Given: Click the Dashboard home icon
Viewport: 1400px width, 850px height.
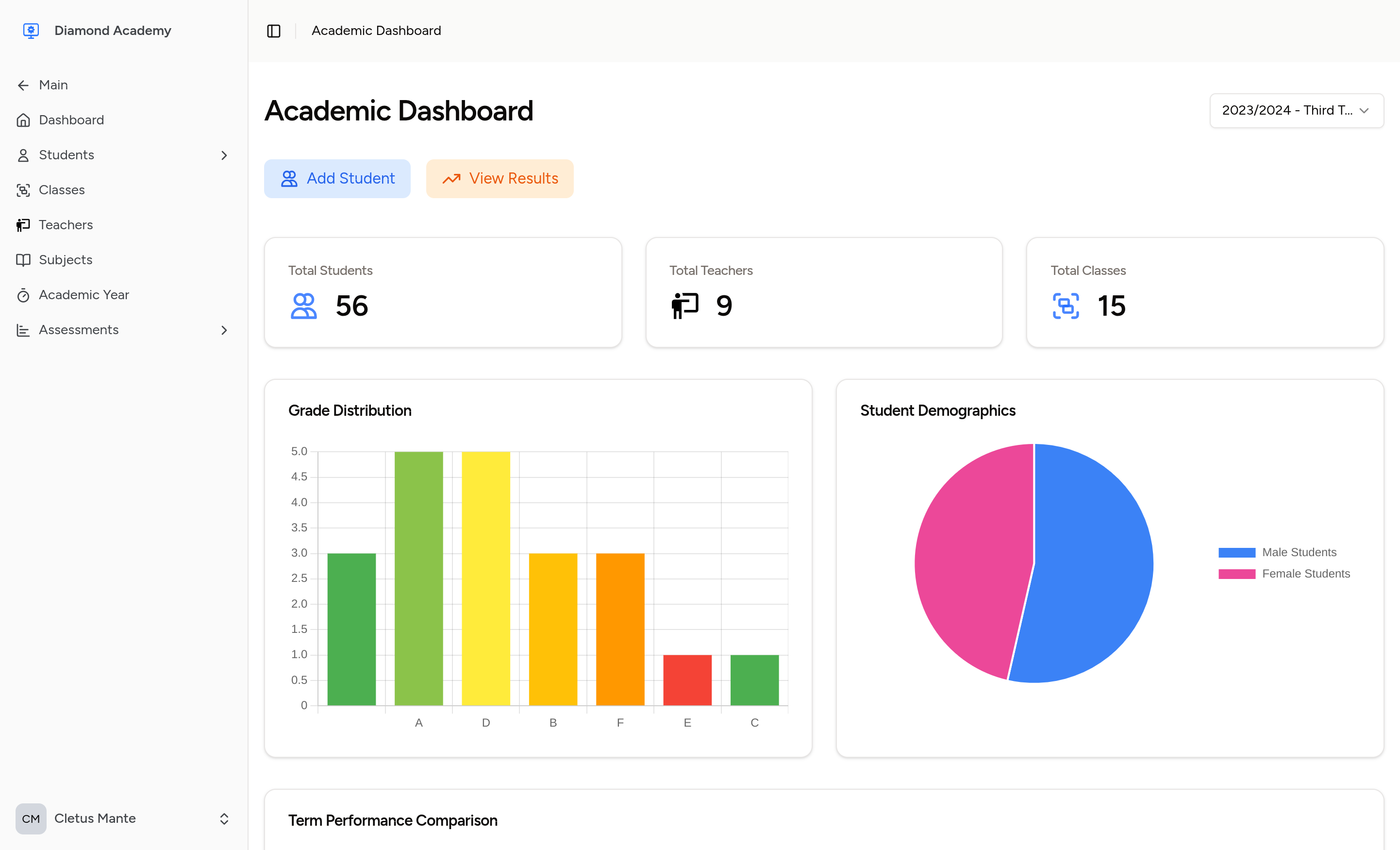Looking at the screenshot, I should pos(23,120).
